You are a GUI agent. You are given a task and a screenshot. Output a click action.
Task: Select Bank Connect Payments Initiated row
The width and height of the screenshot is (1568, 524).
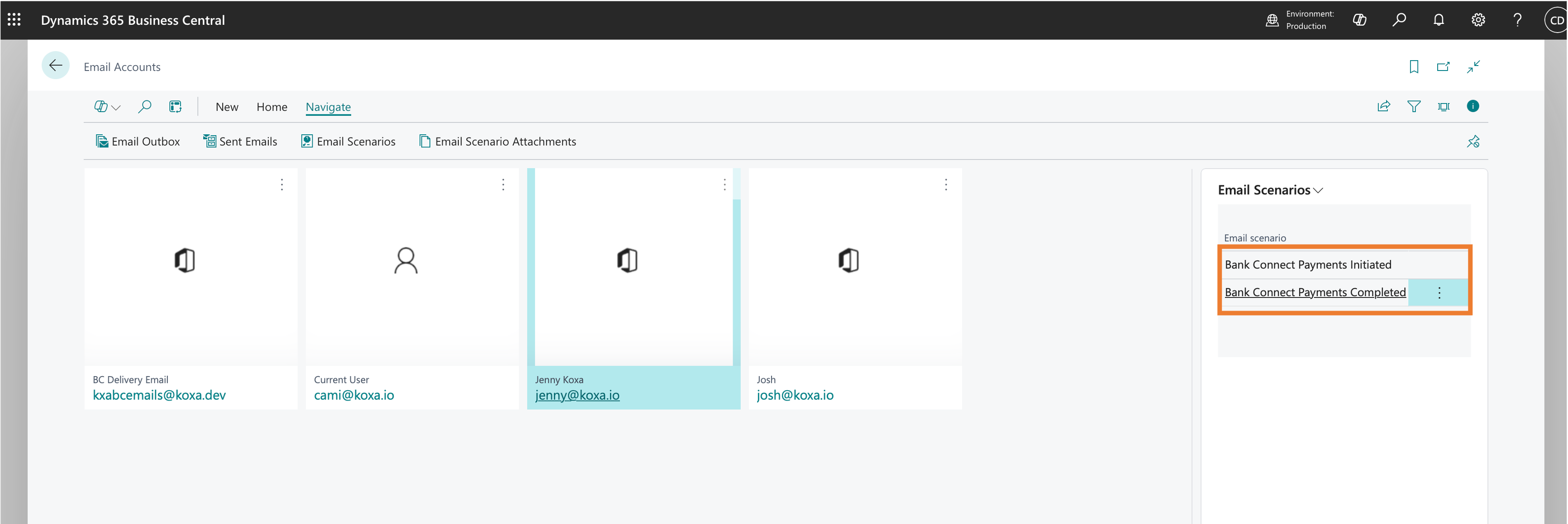coord(1344,264)
